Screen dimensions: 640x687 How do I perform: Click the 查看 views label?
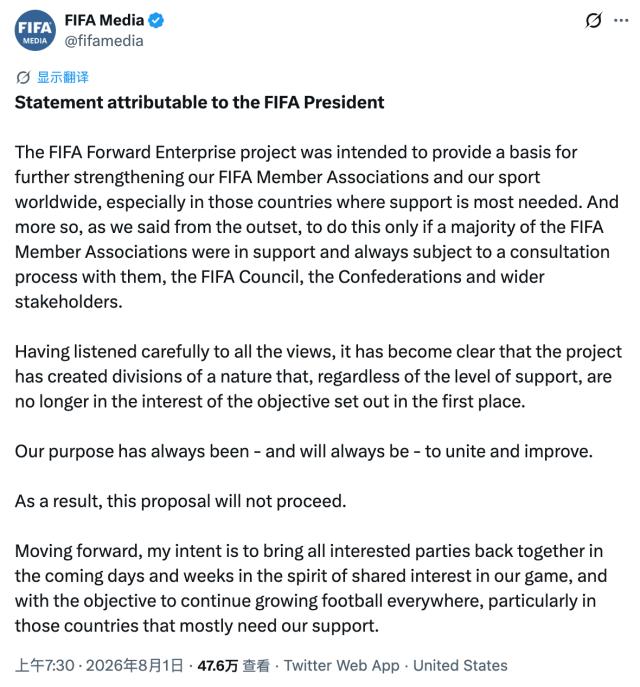[256, 666]
